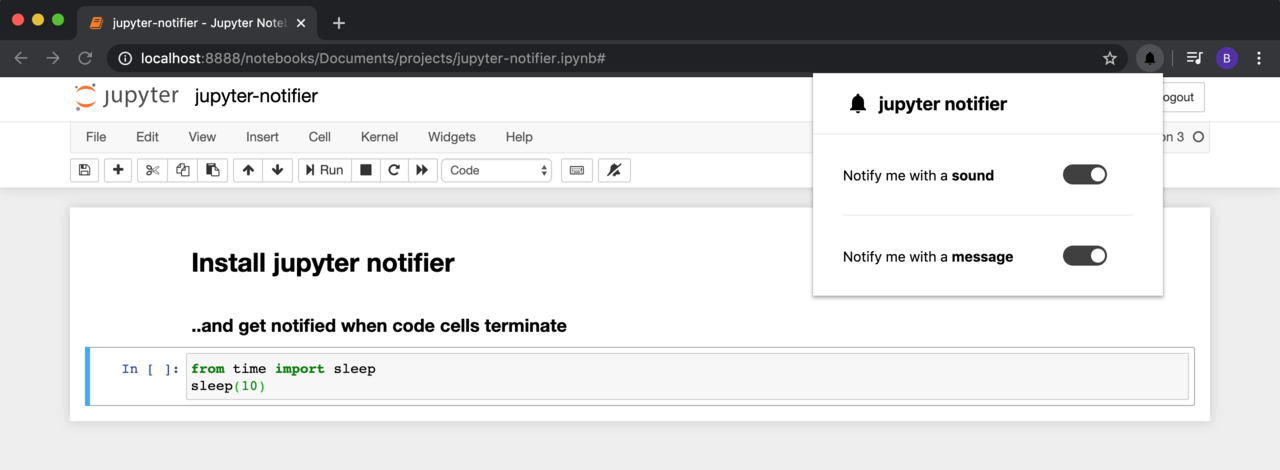Click the address bar URL field
1280x470 pixels.
click(x=614, y=58)
